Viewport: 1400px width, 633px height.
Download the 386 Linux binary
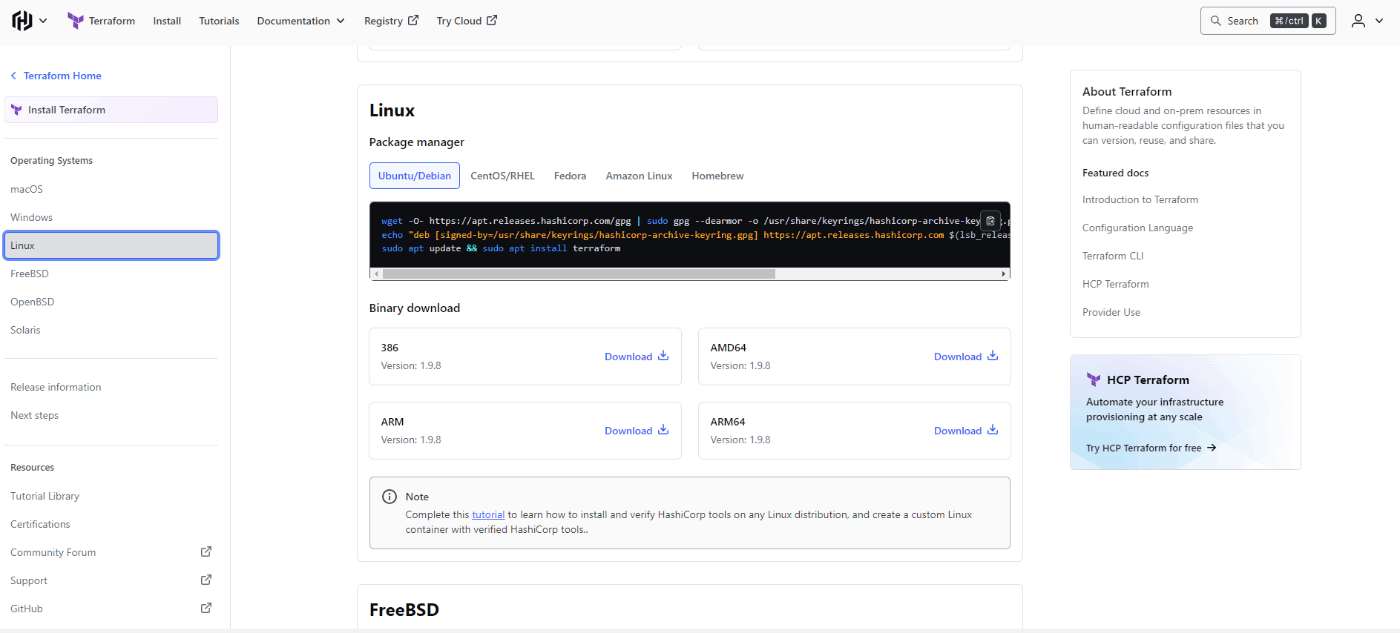coord(637,357)
